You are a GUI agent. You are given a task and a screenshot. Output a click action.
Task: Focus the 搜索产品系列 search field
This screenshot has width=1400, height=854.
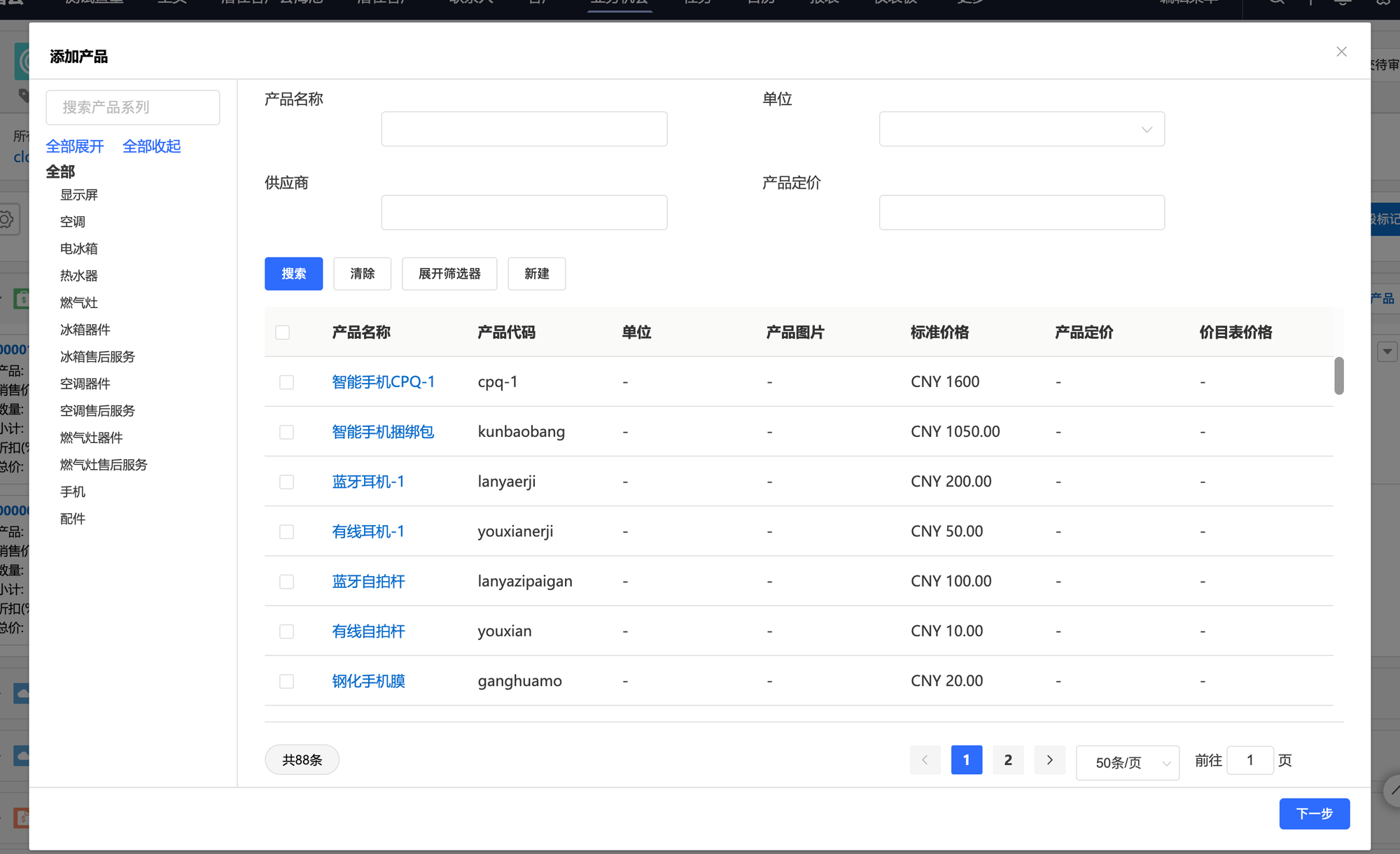[x=133, y=108]
